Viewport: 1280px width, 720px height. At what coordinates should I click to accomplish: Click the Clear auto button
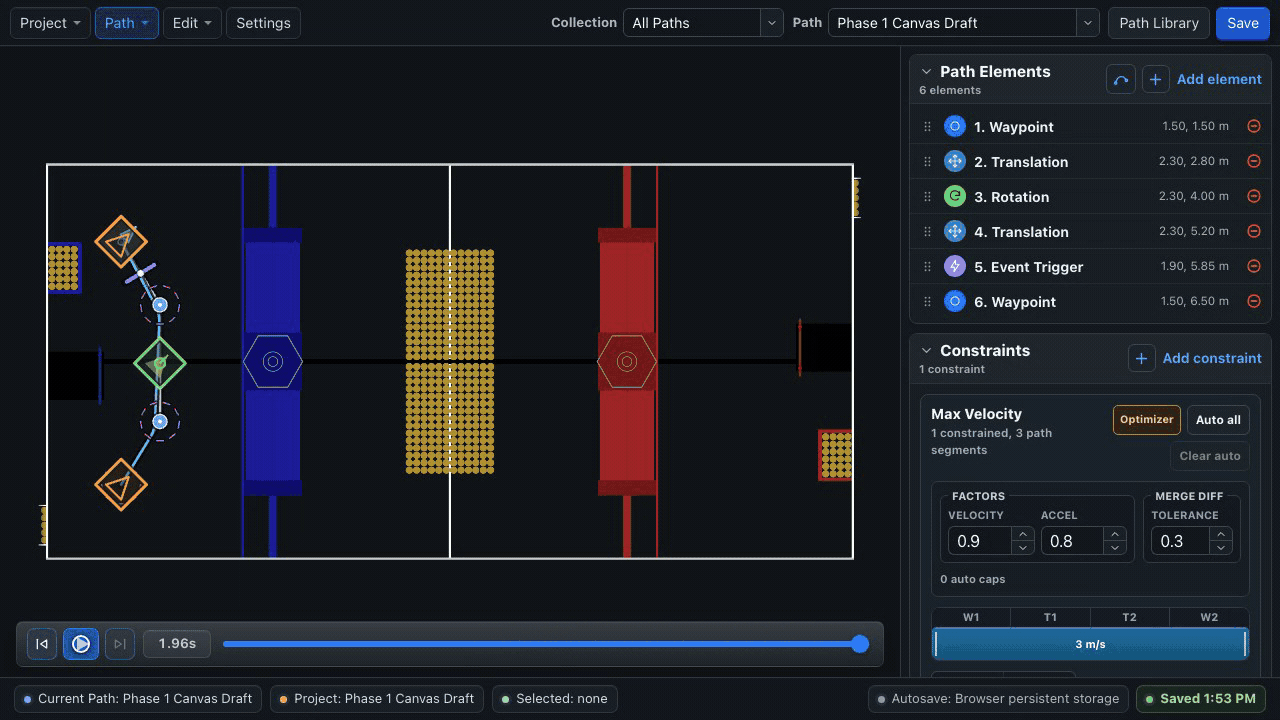click(1209, 456)
